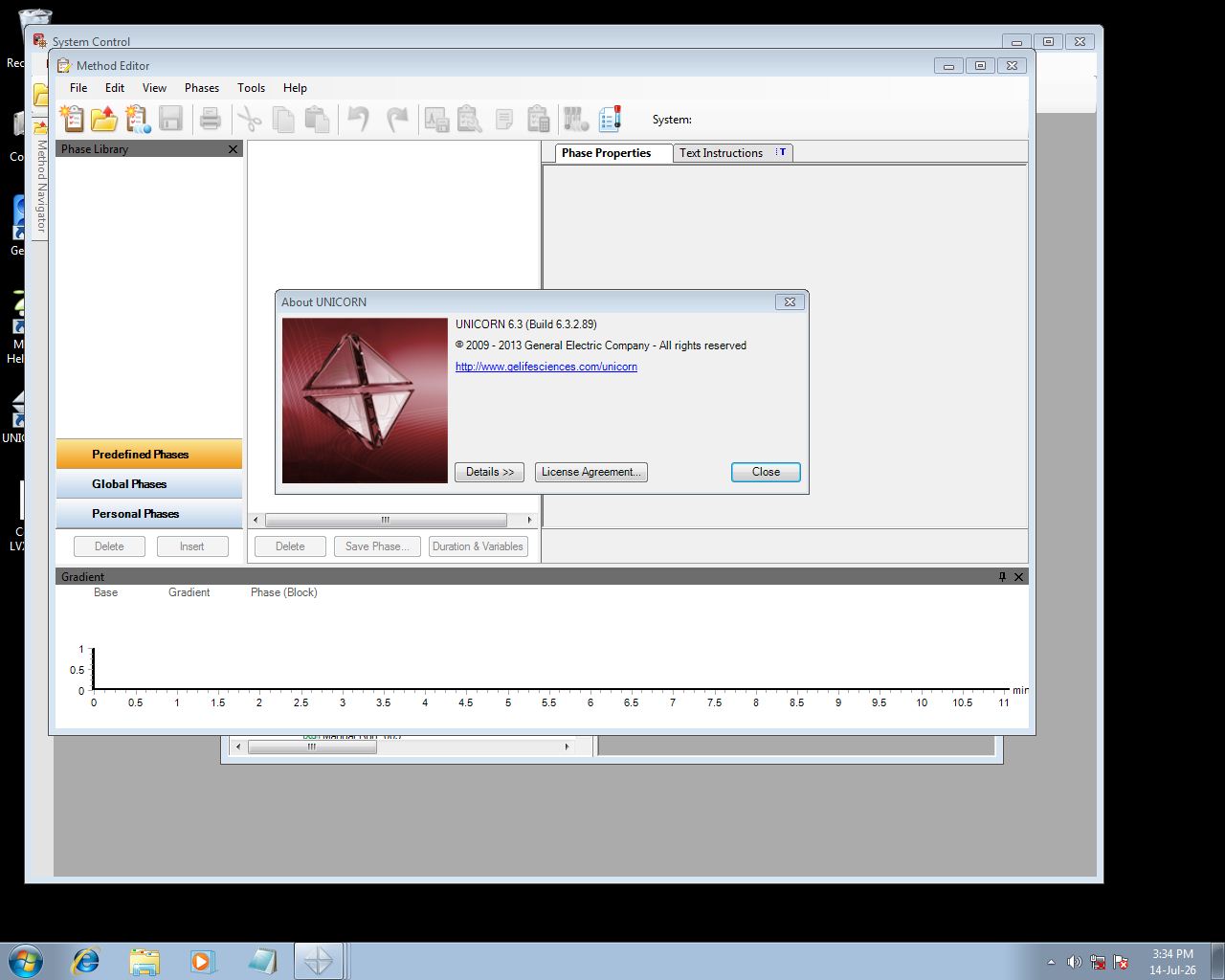Click the method pane horizontal scrollbar thumb

click(386, 520)
